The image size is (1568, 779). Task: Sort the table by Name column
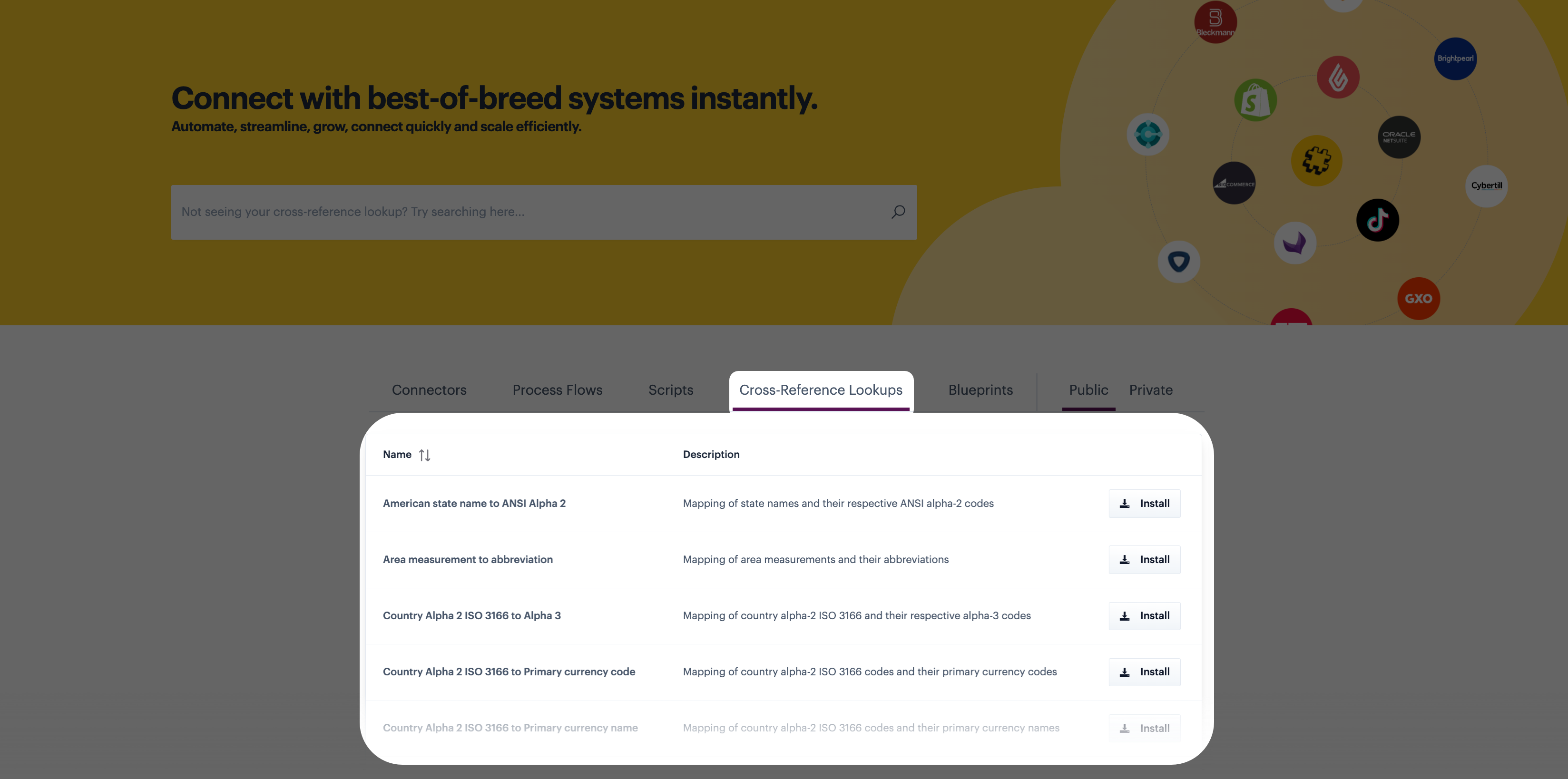pos(424,455)
